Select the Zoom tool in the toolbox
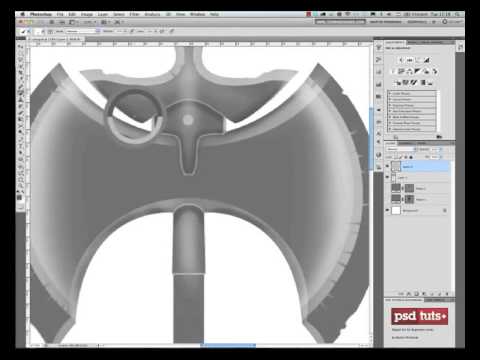Image resolution: width=480 pixels, height=360 pixels. pos(21,186)
